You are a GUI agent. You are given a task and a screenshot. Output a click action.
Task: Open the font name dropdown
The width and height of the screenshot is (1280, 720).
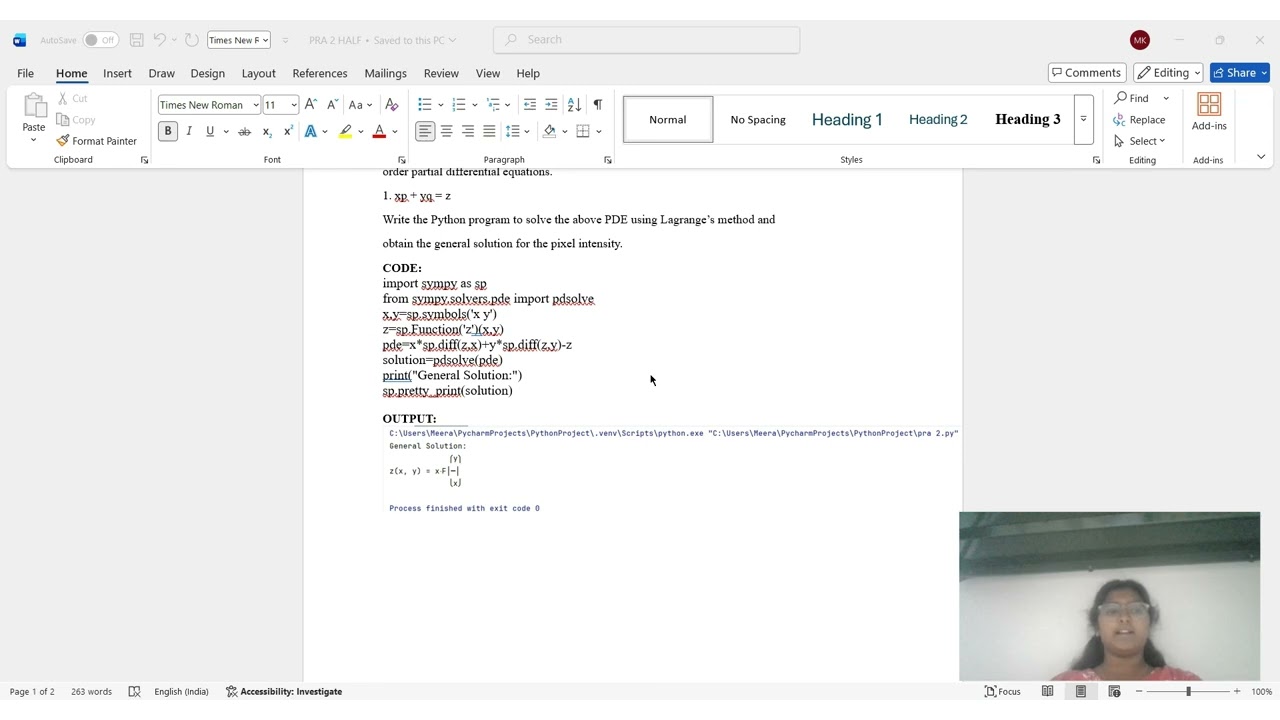coord(256,105)
